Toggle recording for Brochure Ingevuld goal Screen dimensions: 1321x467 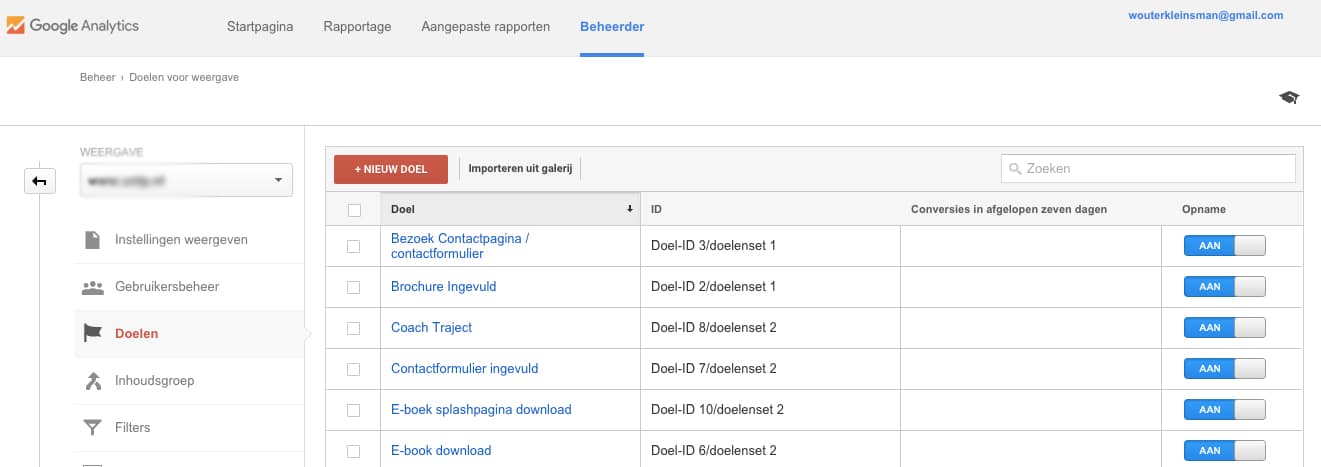click(1224, 287)
